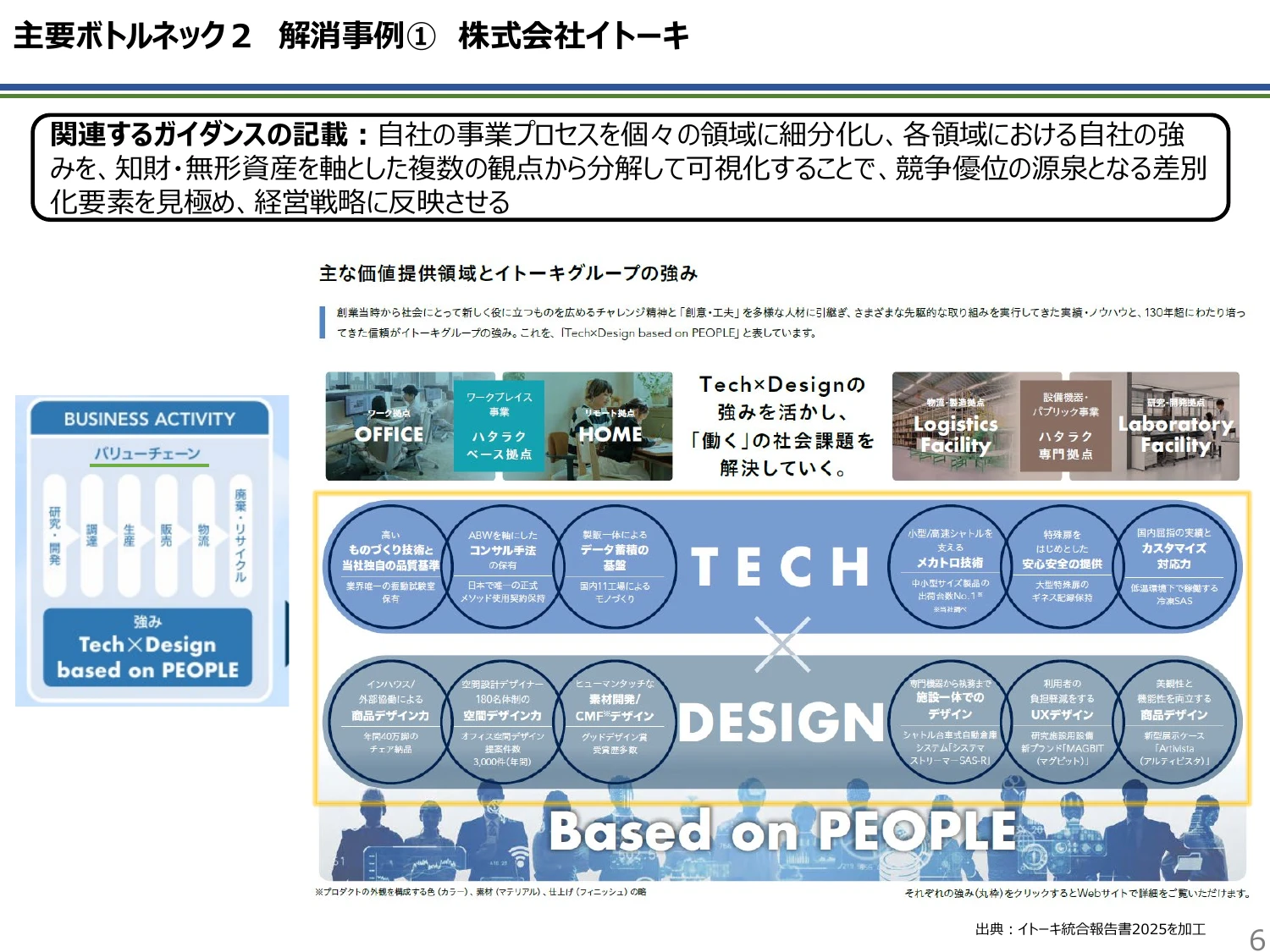Open the メカトロ技術 strength circle
Image resolution: width=1270 pixels, height=952 pixels.
(950, 566)
